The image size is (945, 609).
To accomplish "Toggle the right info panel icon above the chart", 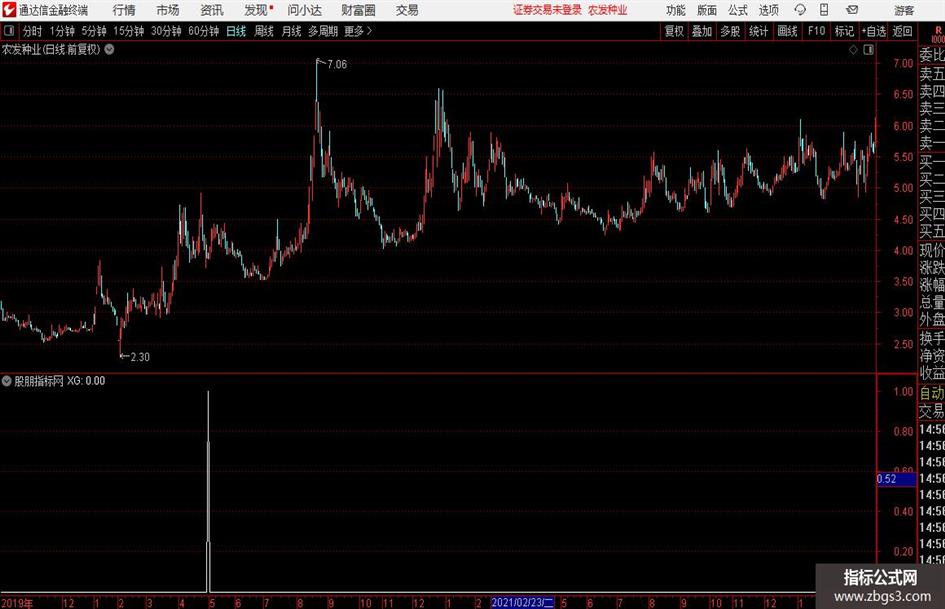I will (x=868, y=49).
